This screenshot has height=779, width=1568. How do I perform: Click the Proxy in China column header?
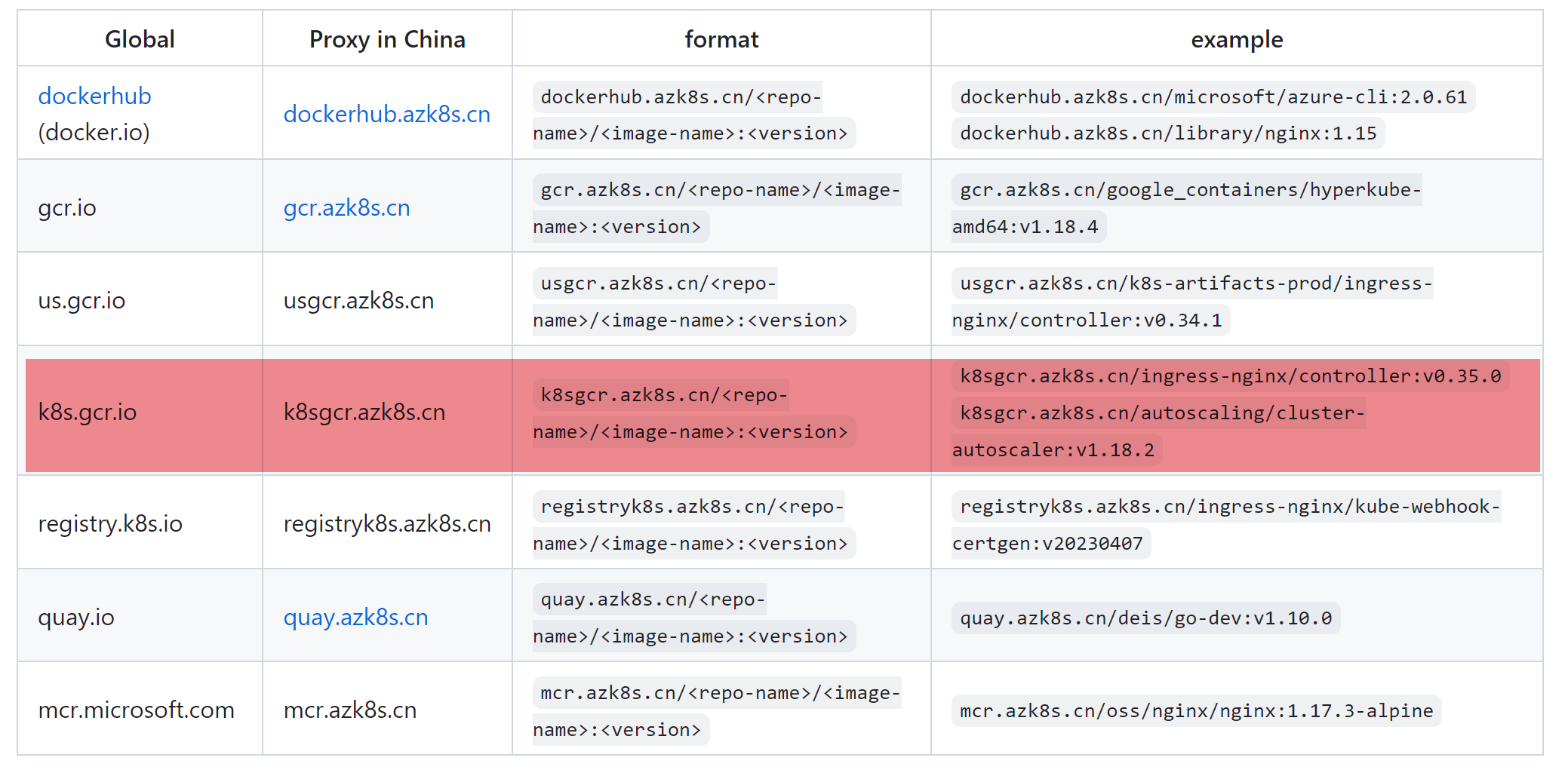click(387, 39)
